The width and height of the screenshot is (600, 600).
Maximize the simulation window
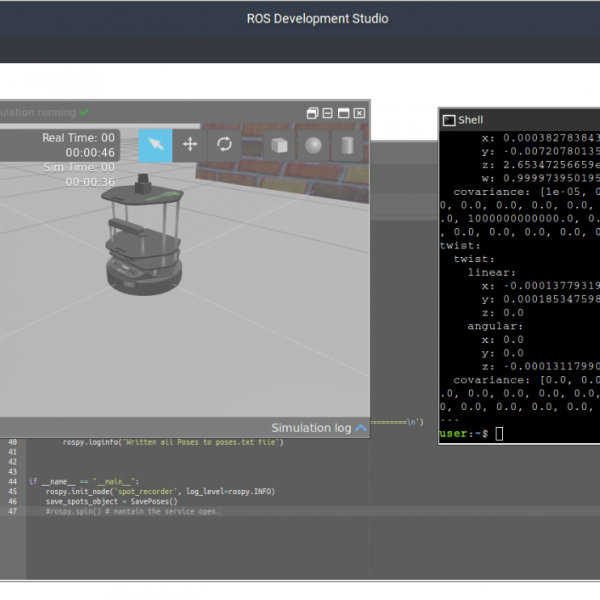[343, 113]
